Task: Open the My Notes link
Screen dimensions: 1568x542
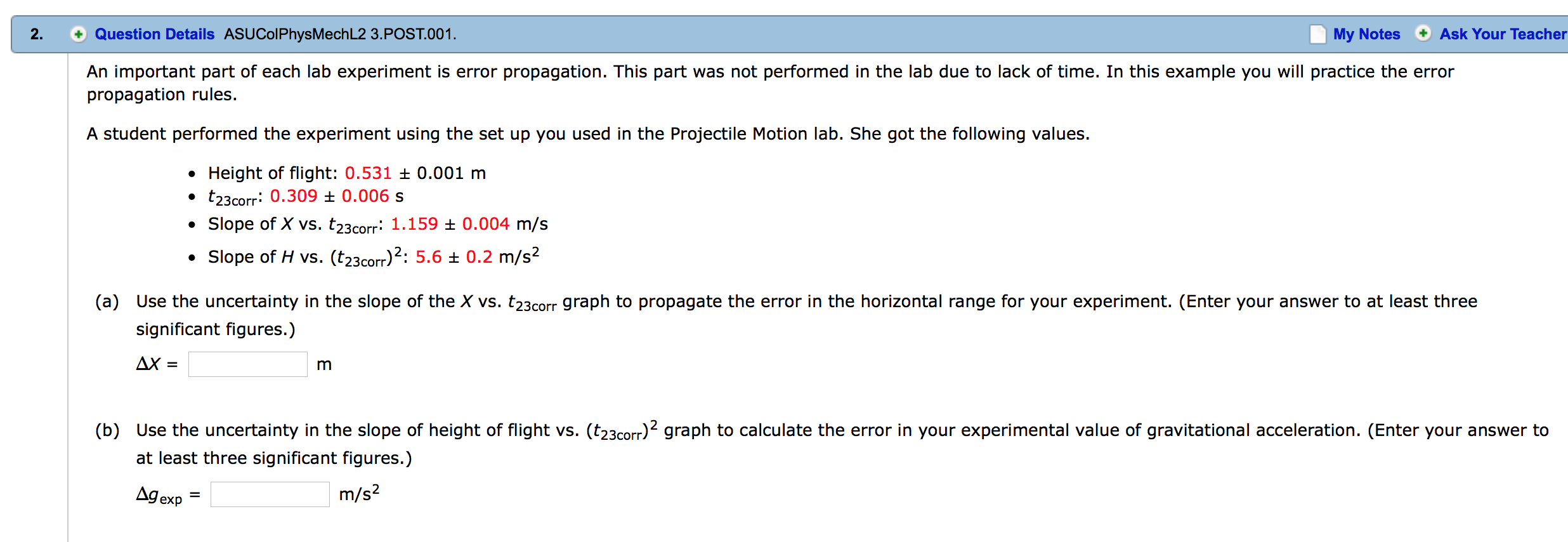Action: [1366, 34]
